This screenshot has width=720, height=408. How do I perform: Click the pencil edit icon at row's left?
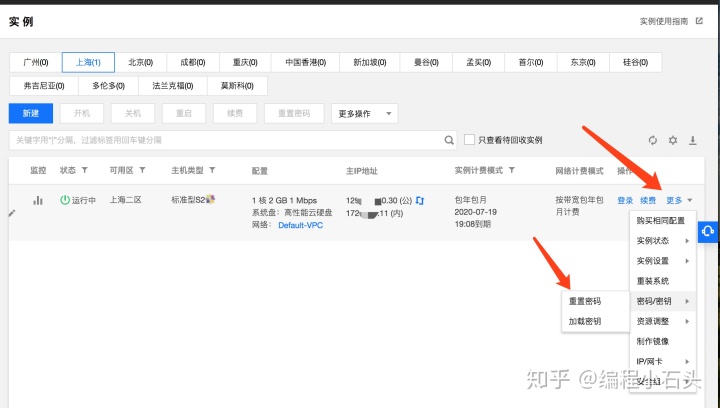(12, 213)
